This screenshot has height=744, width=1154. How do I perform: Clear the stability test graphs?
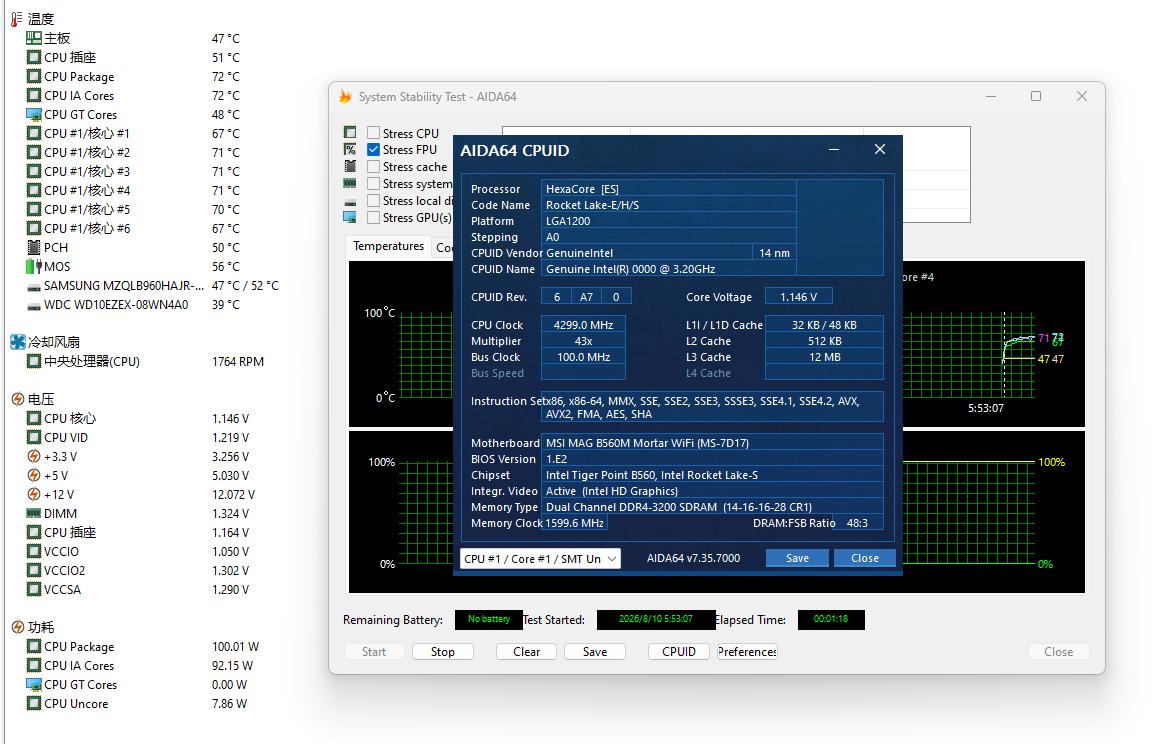[526, 651]
